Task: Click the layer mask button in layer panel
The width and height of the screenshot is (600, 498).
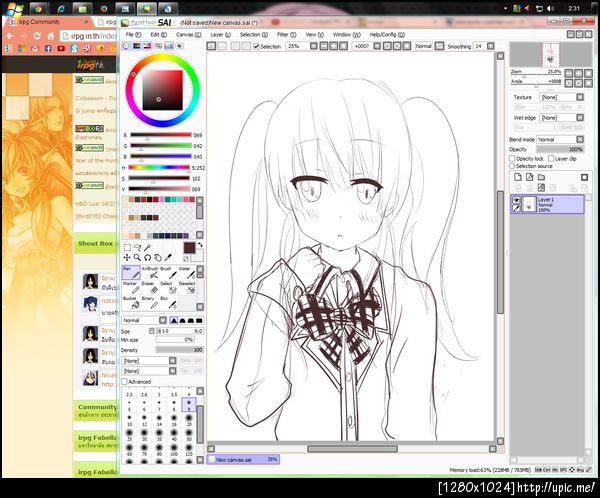Action: [x=584, y=177]
